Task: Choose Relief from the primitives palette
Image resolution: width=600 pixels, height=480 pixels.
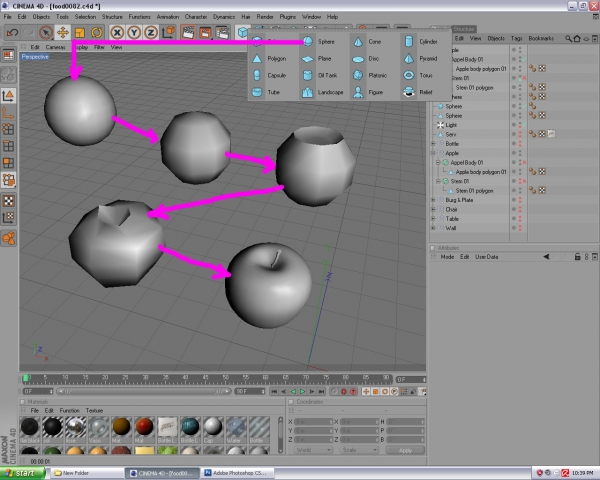Action: tap(418, 92)
